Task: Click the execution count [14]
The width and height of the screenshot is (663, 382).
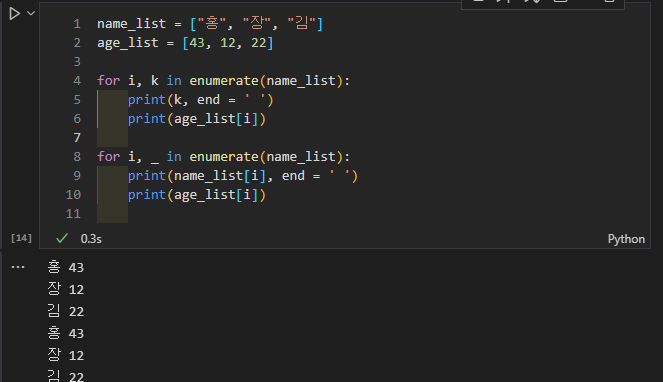Action: 21,238
